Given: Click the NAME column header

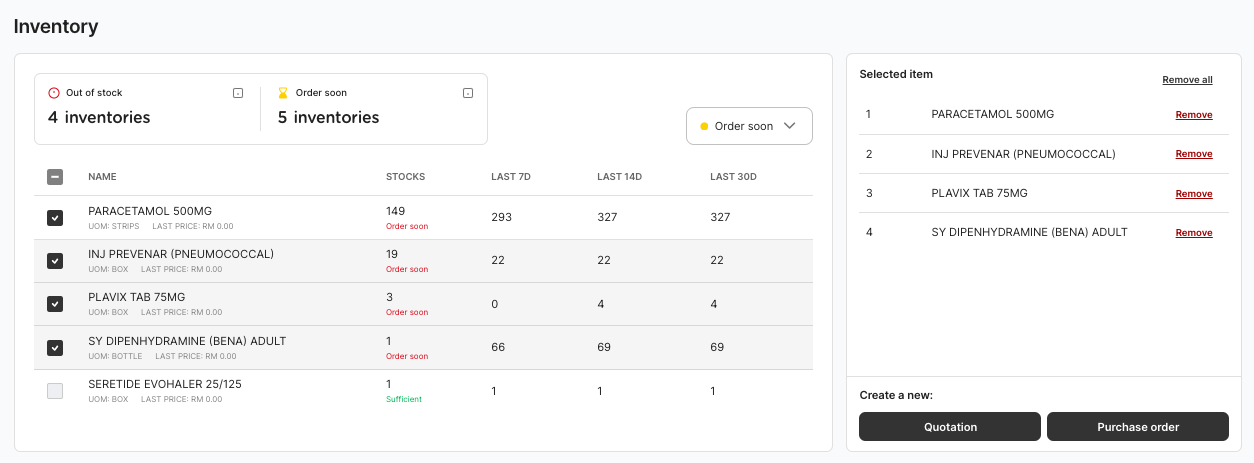Looking at the screenshot, I should tap(102, 177).
